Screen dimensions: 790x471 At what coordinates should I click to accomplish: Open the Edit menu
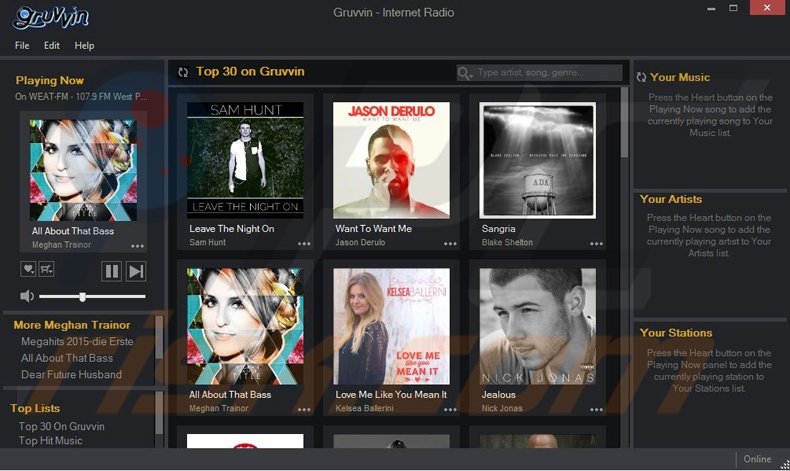[51, 45]
